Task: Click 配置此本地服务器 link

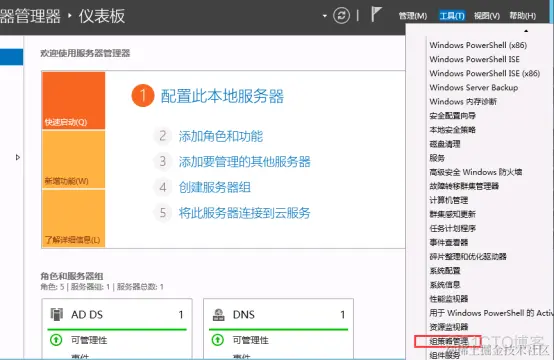Action: tap(222, 96)
